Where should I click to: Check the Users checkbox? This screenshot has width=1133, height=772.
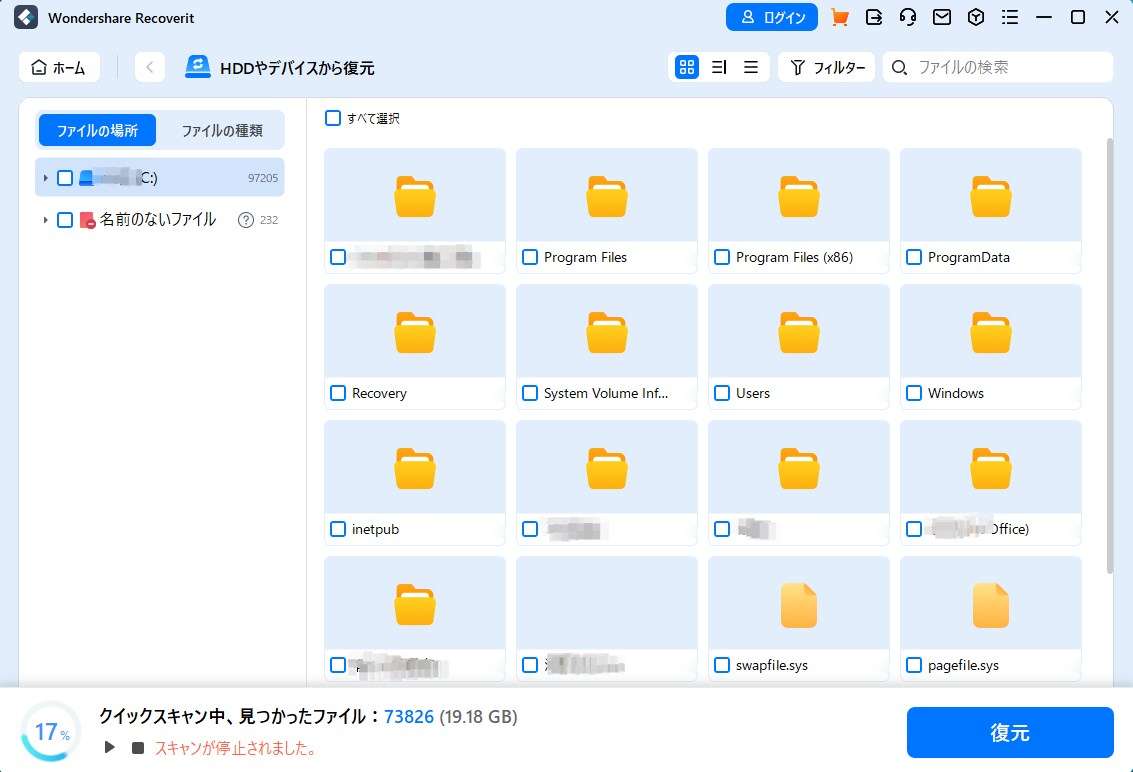[722, 393]
